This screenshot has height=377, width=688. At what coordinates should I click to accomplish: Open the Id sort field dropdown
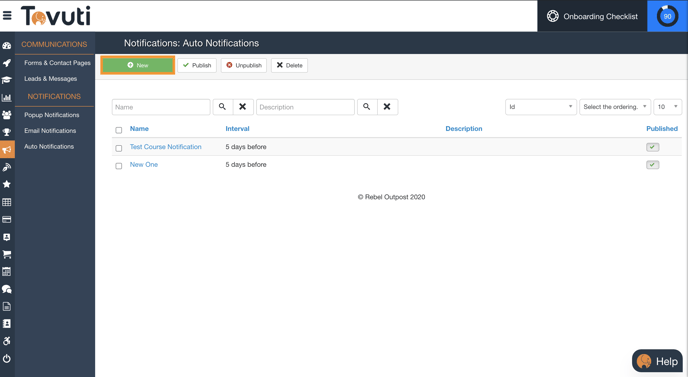[x=541, y=107]
